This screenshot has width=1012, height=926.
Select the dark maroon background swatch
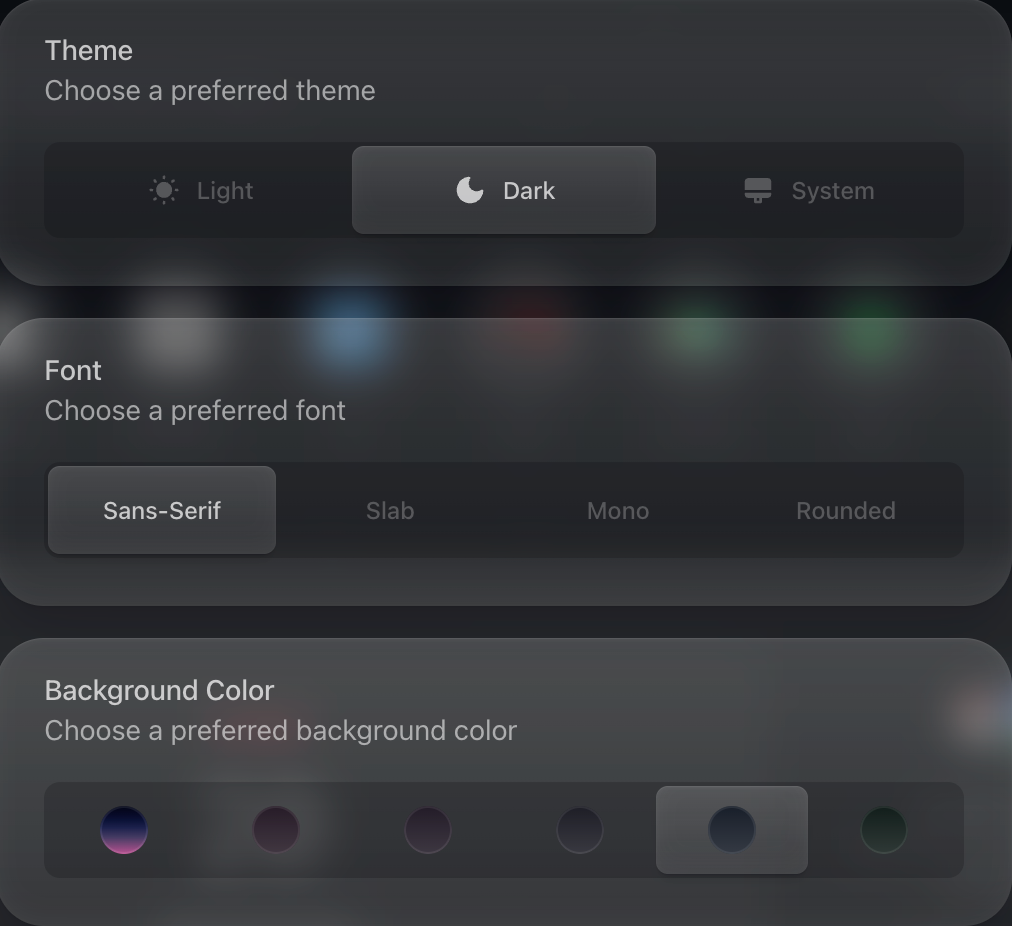pos(276,830)
